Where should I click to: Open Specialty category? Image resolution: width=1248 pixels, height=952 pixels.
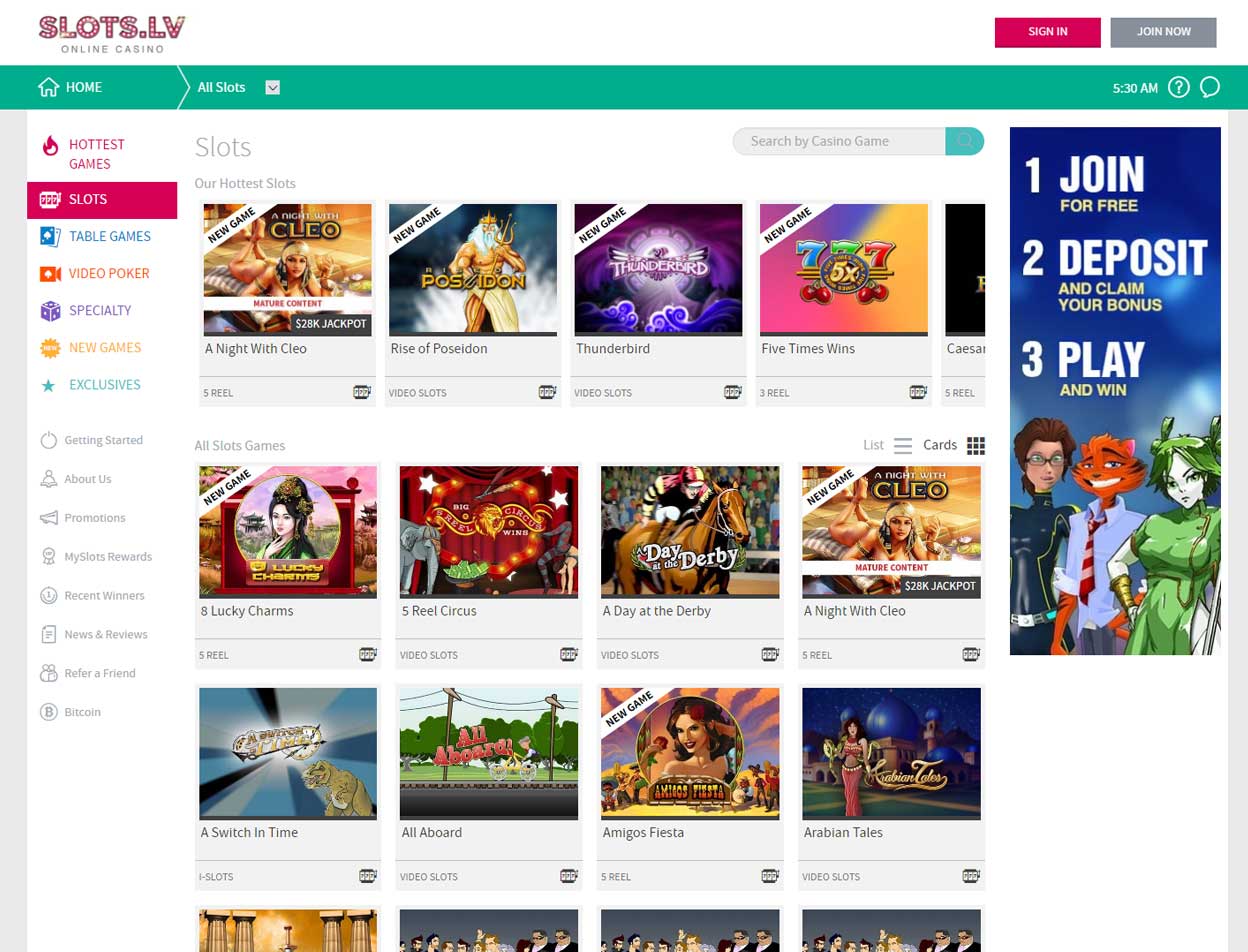tap(100, 310)
